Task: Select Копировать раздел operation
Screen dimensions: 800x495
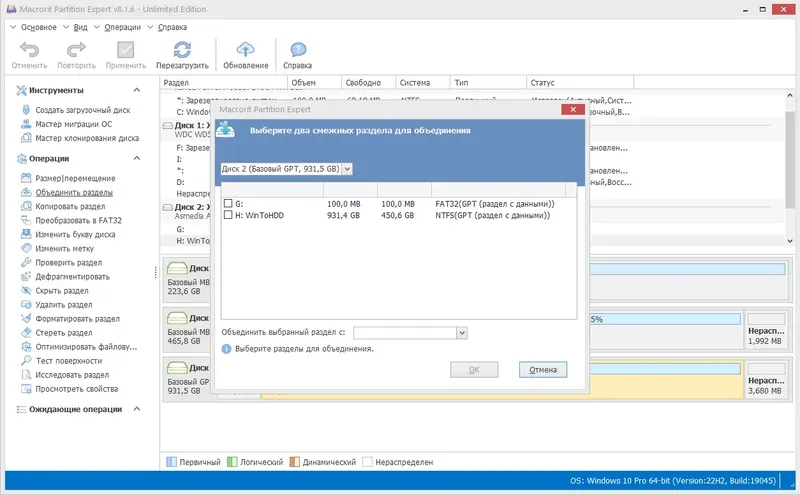Action: point(70,206)
